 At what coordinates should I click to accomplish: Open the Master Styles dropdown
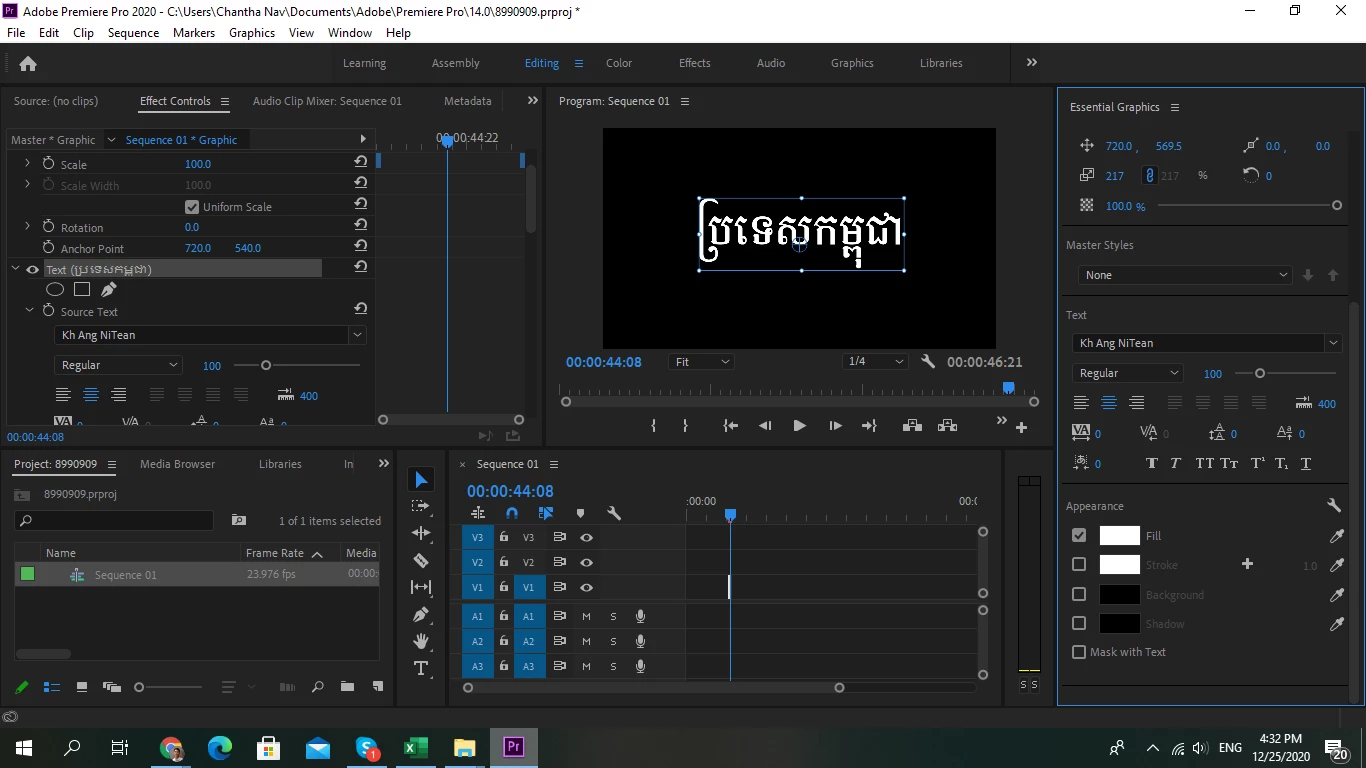(1185, 275)
